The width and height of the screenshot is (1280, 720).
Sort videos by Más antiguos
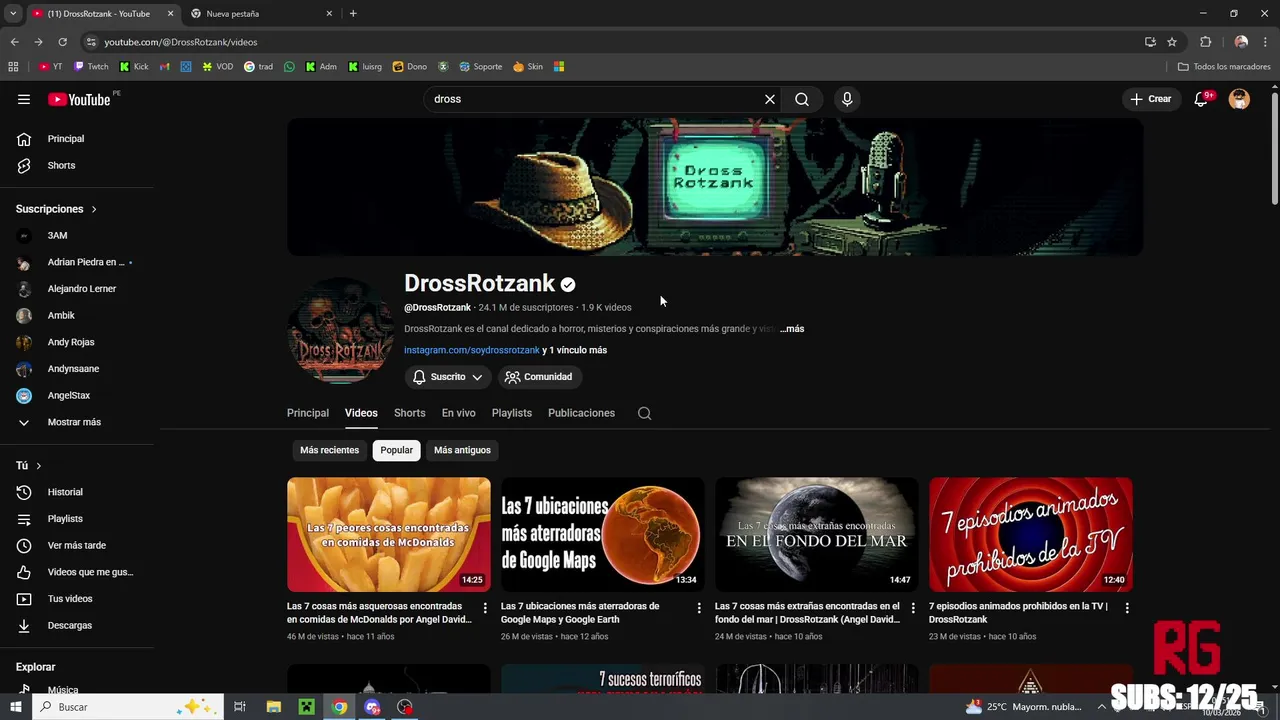[462, 450]
